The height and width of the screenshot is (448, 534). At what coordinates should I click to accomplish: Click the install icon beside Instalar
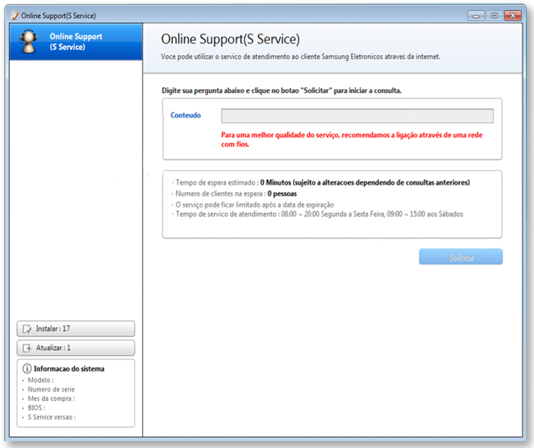27,329
